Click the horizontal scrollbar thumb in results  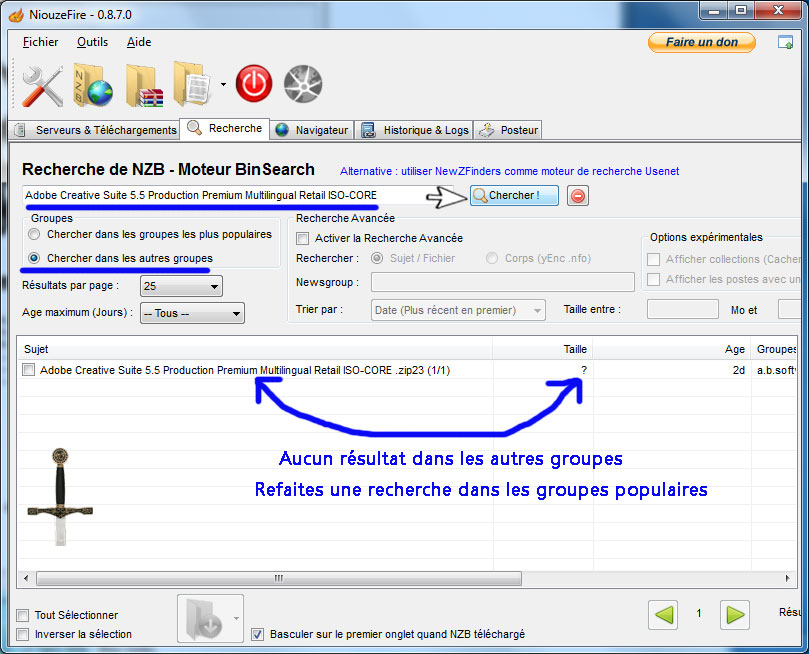click(x=279, y=578)
